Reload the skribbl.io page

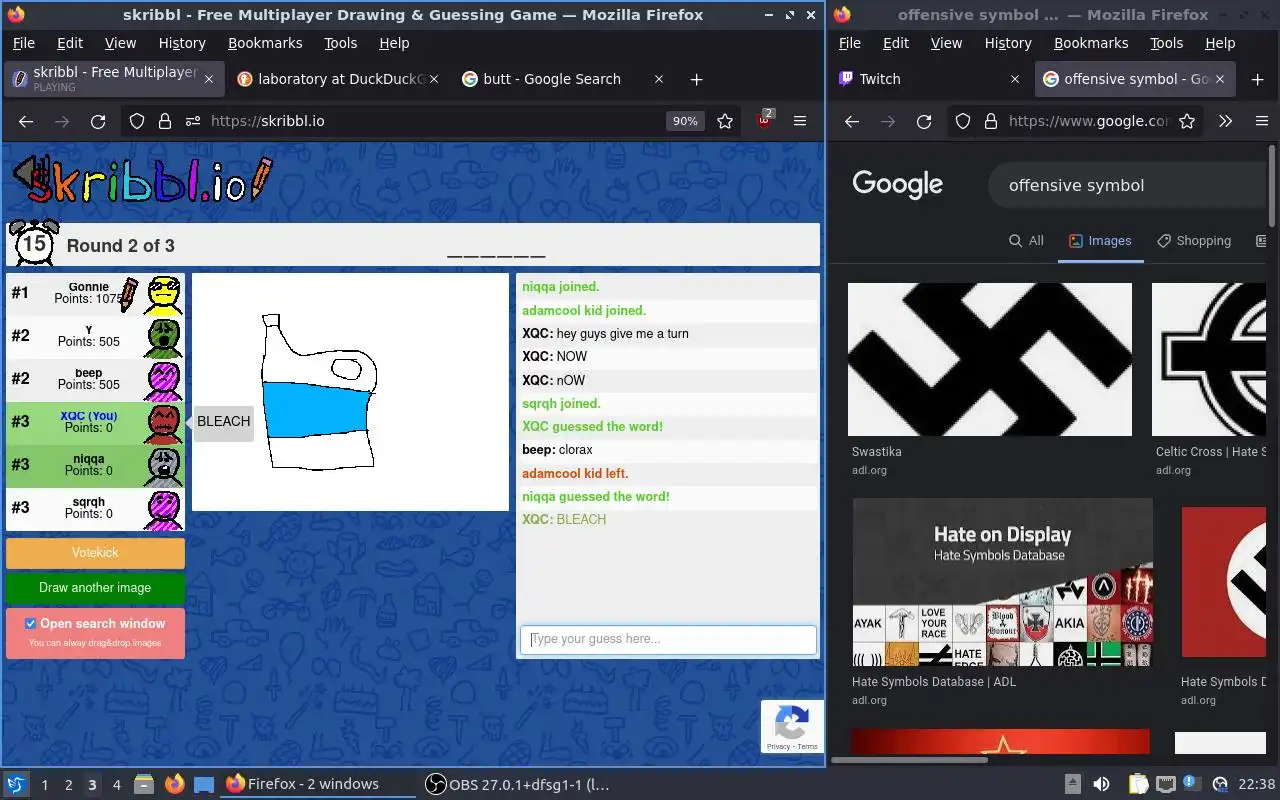98,121
